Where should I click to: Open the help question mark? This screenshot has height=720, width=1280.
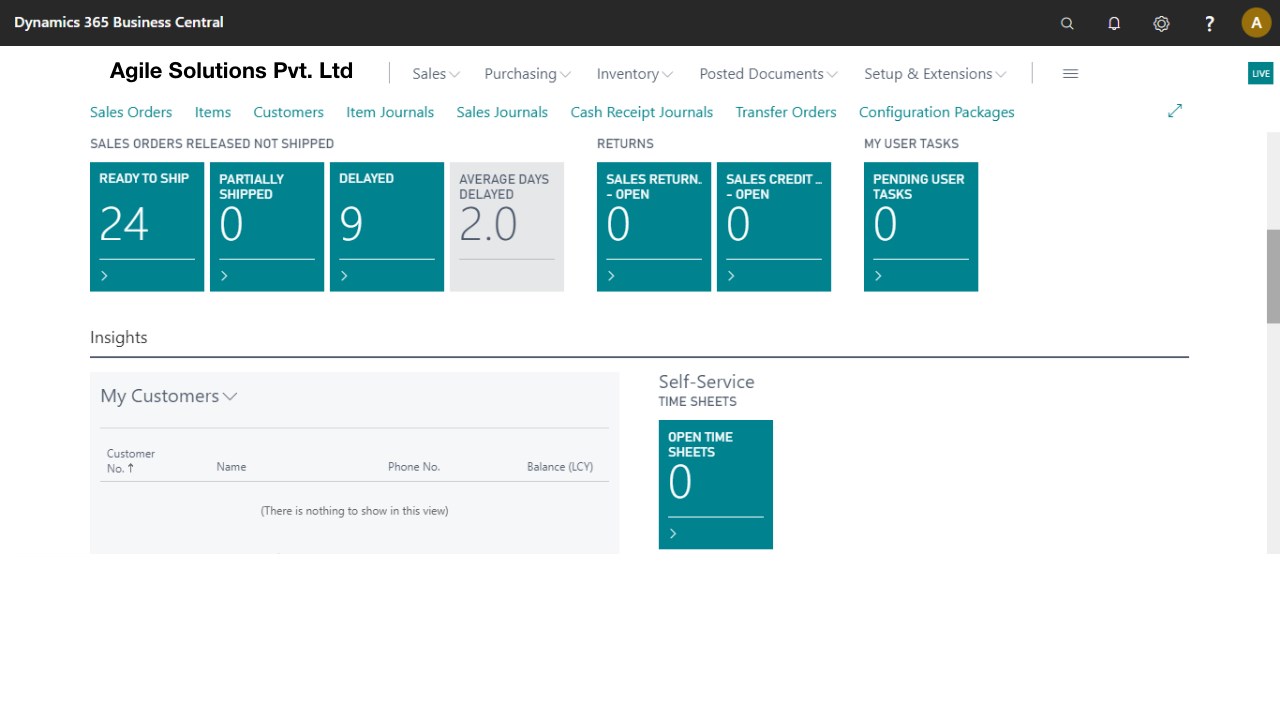(1209, 23)
